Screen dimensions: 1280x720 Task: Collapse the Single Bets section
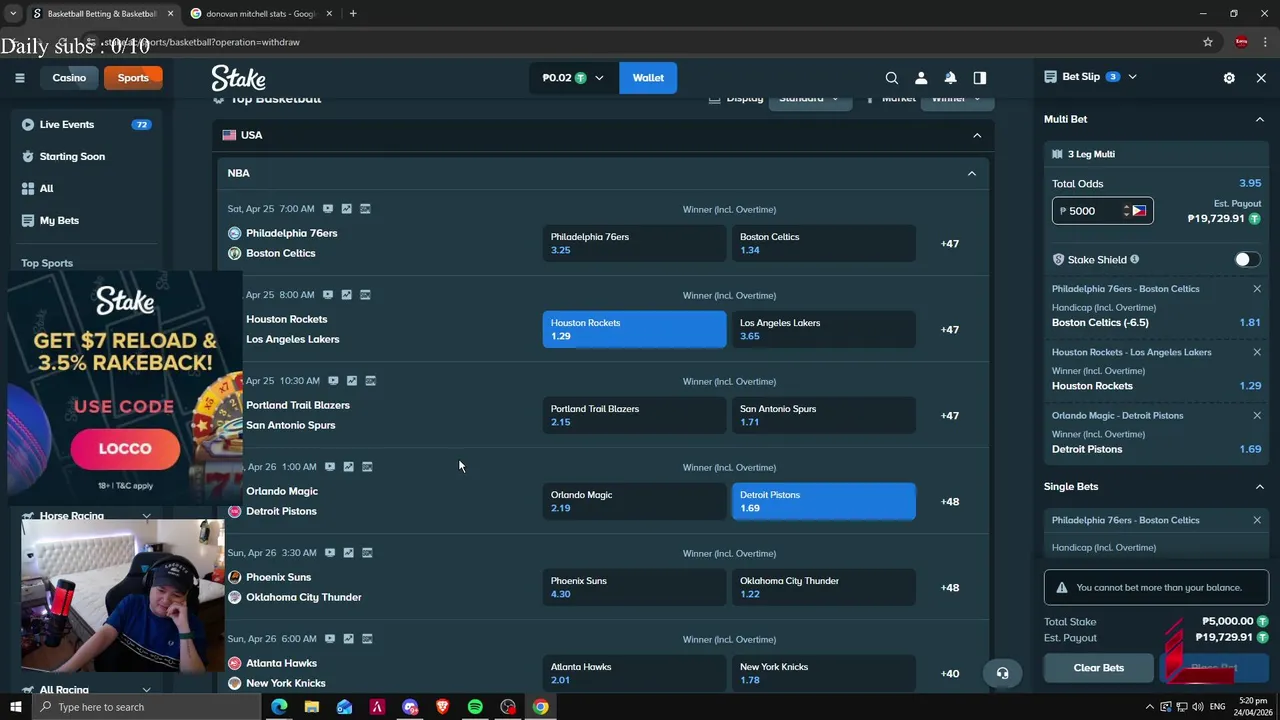pos(1259,487)
